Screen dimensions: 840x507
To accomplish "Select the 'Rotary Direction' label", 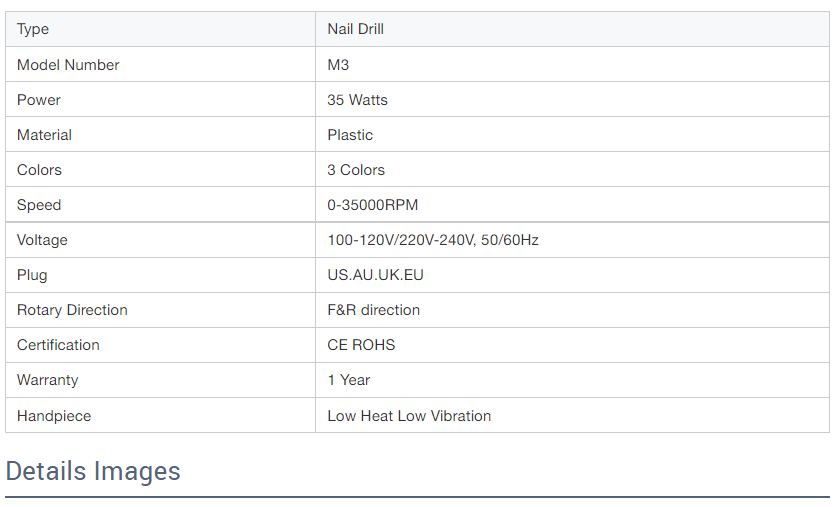I will [72, 310].
